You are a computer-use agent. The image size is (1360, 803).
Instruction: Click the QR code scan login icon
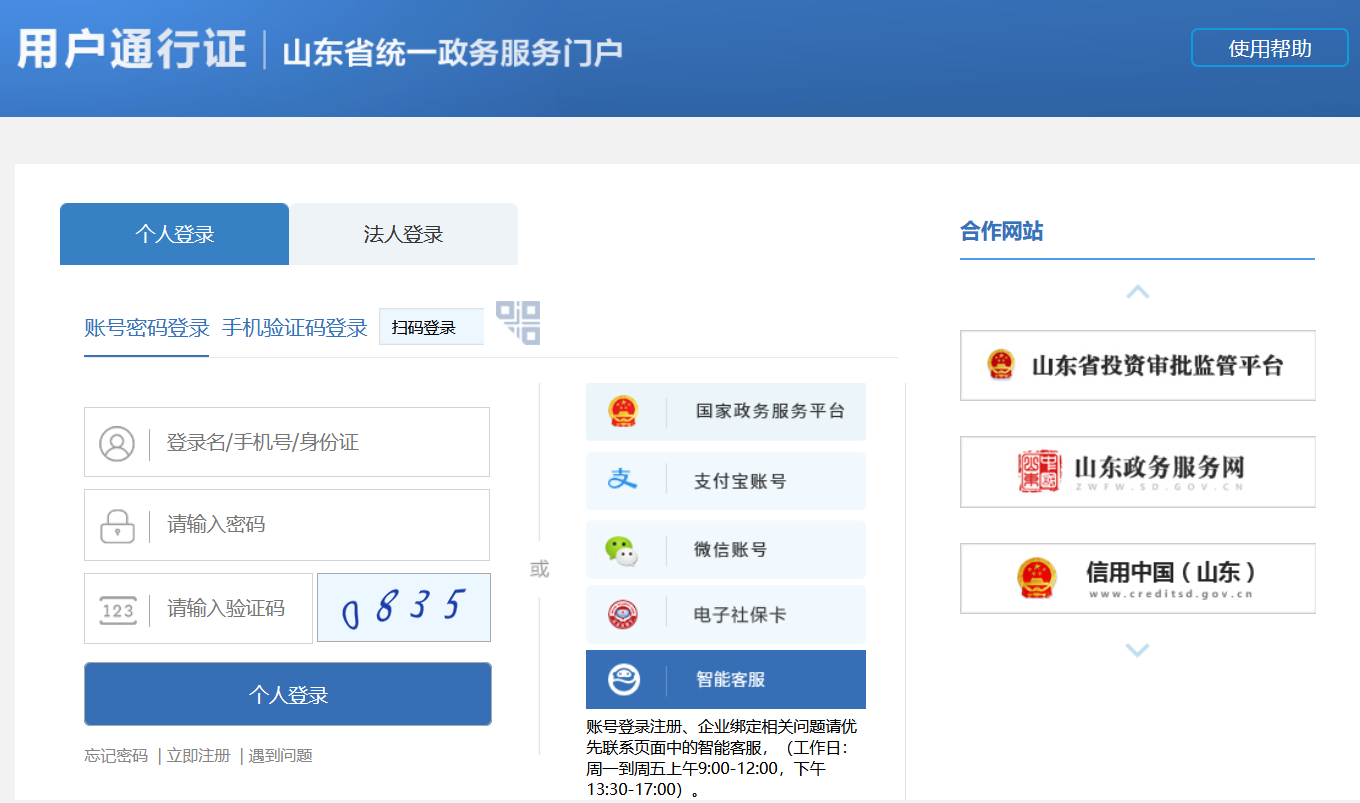pyautogui.click(x=518, y=322)
